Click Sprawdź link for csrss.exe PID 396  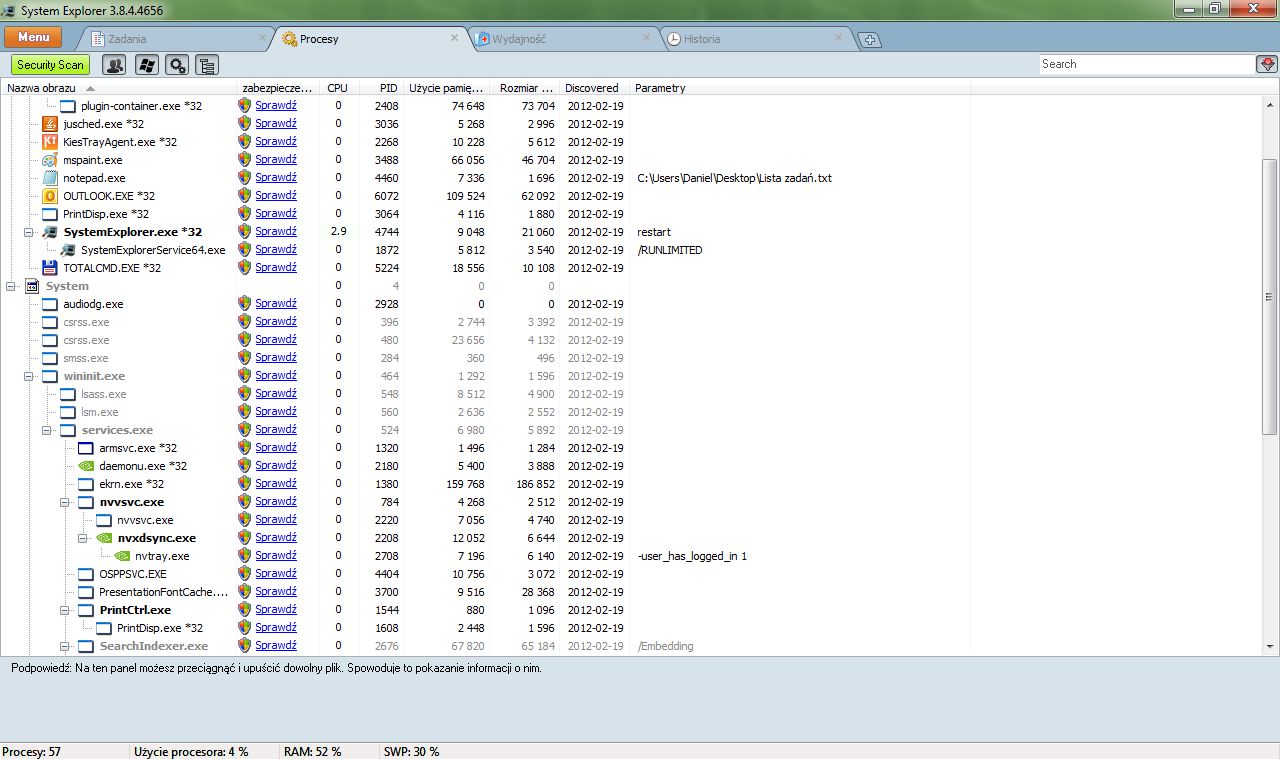(x=275, y=321)
